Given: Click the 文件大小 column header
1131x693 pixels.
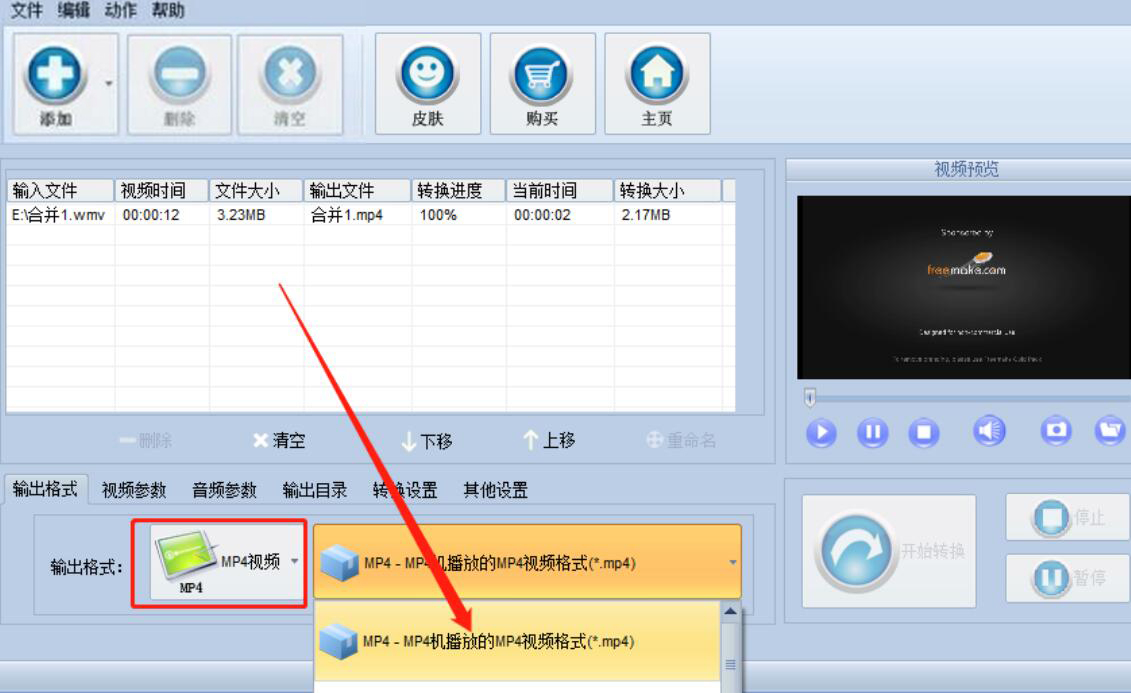Looking at the screenshot, I should pyautogui.click(x=256, y=190).
